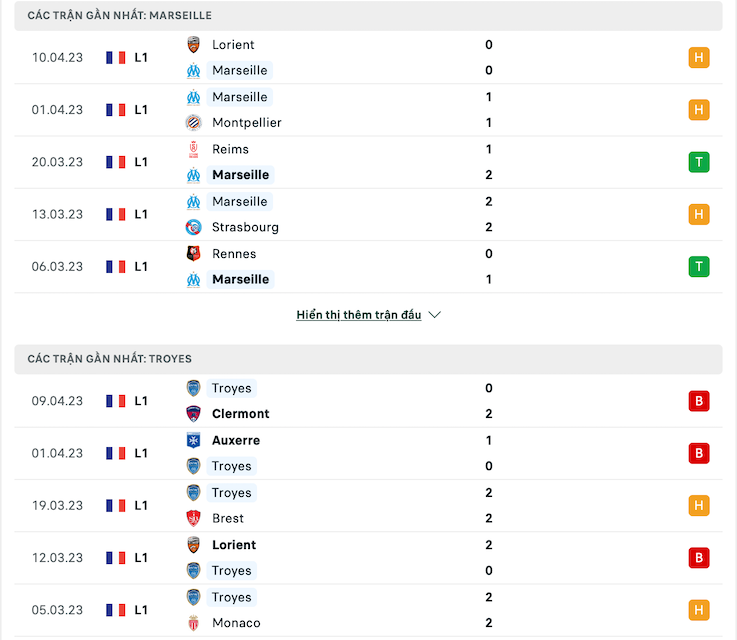This screenshot has height=640, width=737.
Task: Click the Rennes club crest icon
Action: coord(193,254)
